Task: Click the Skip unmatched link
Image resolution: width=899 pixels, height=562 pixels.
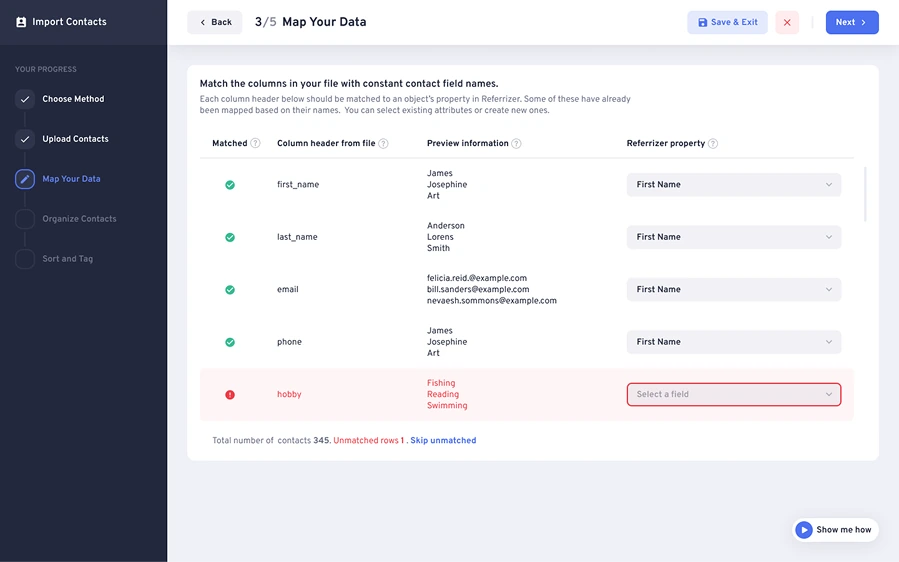Action: point(443,440)
